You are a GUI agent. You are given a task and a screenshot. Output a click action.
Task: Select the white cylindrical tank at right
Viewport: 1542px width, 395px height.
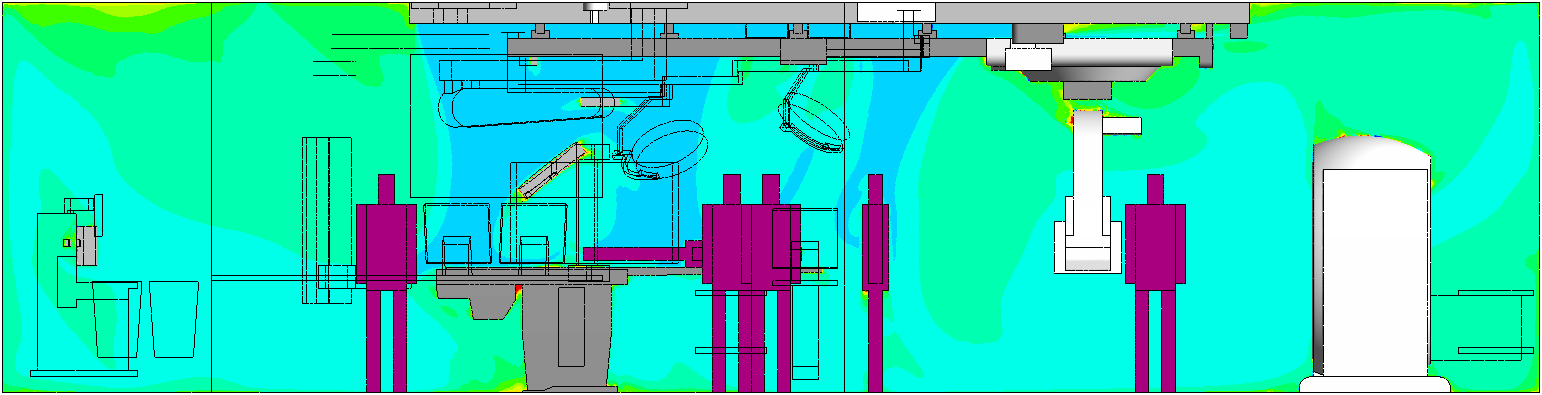click(1375, 265)
